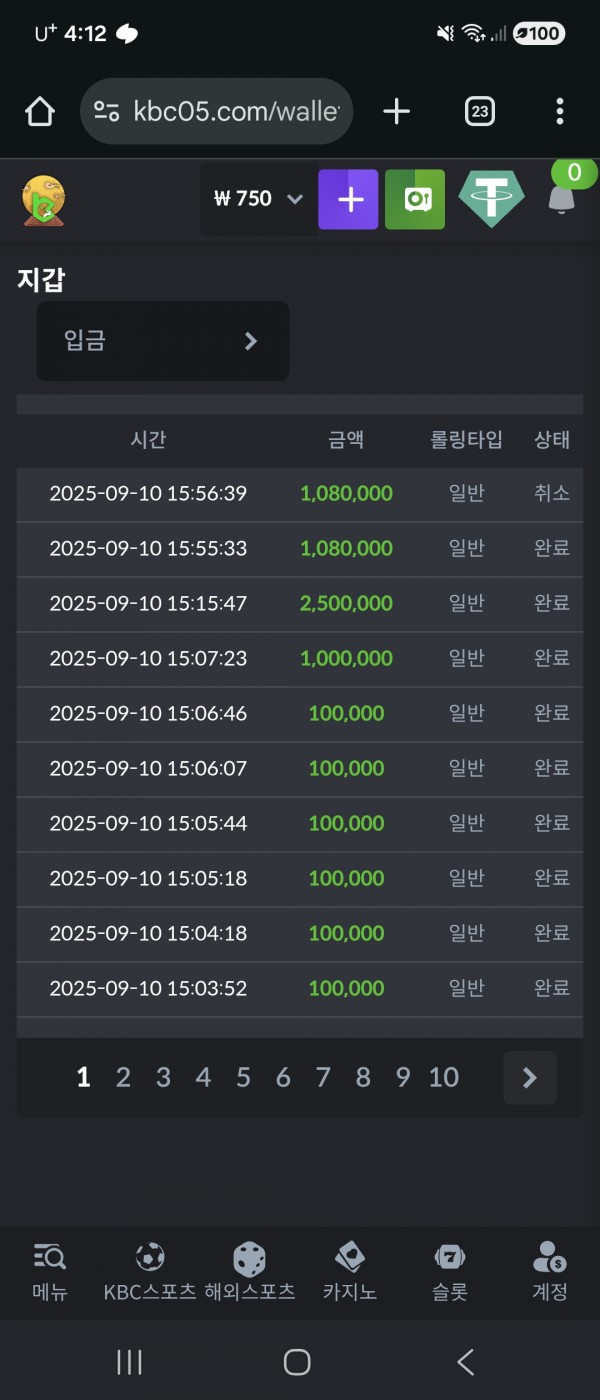Go to next page with arrow
Image resolution: width=600 pixels, height=1400 pixels.
click(x=530, y=1077)
